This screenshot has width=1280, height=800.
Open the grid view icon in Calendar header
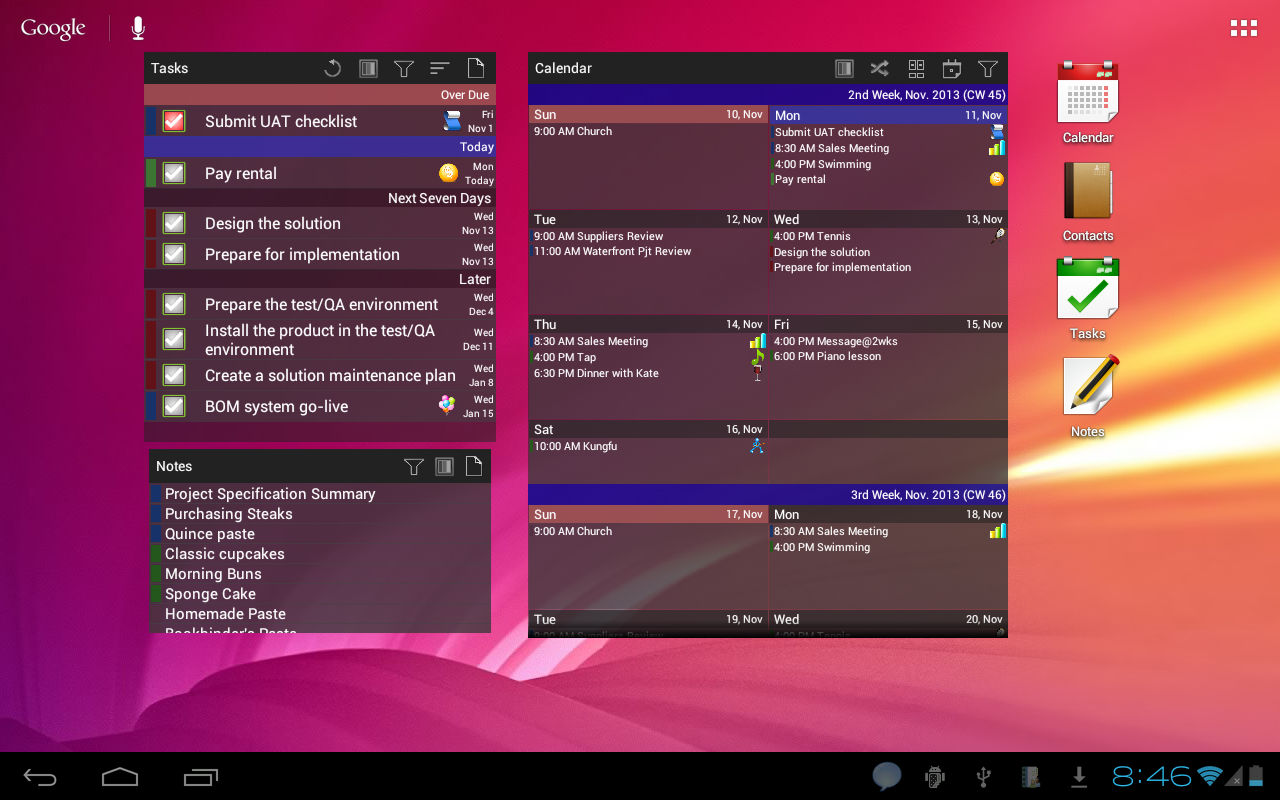point(916,68)
